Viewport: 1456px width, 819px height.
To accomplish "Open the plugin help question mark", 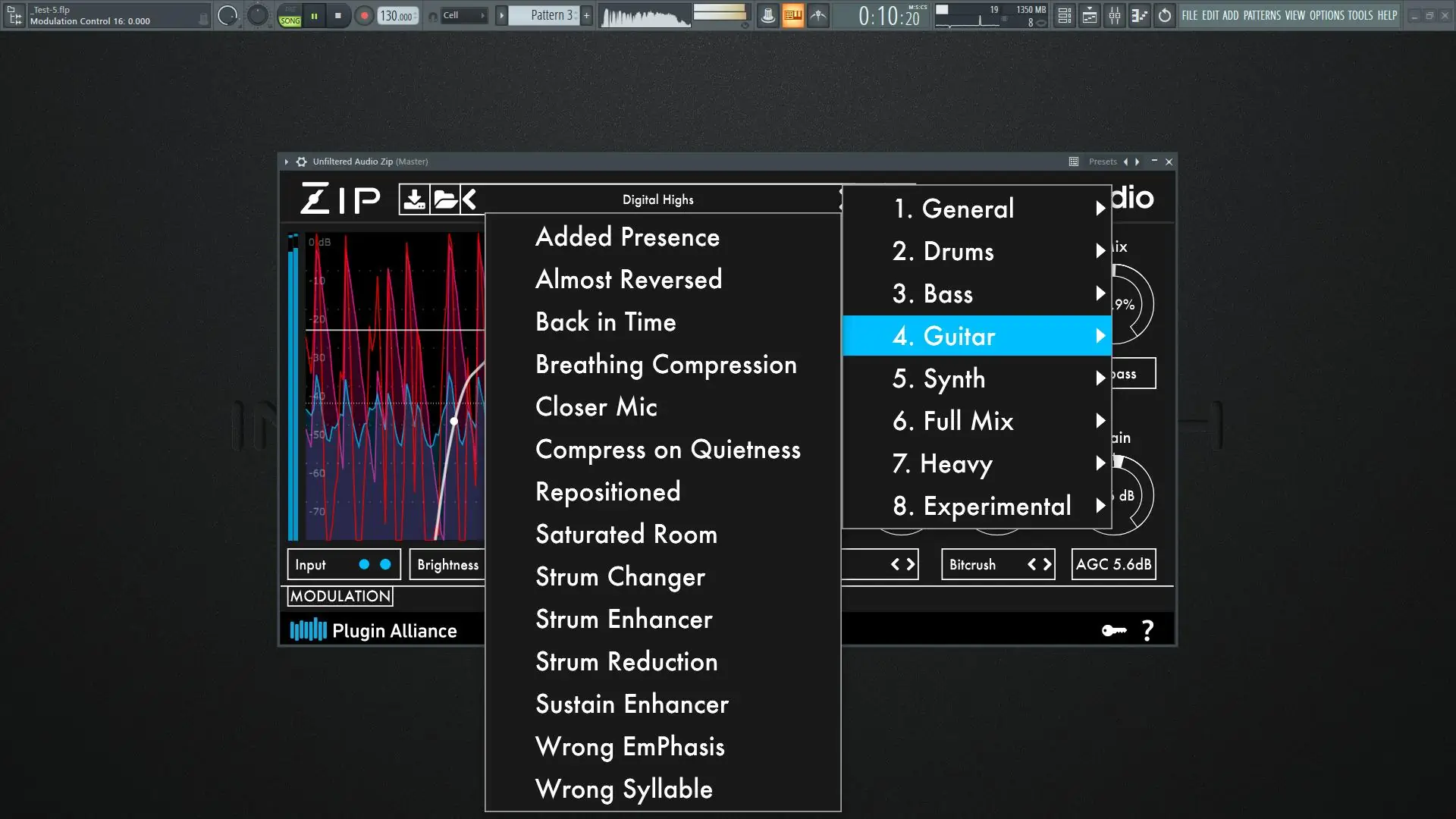I will pos(1147,630).
